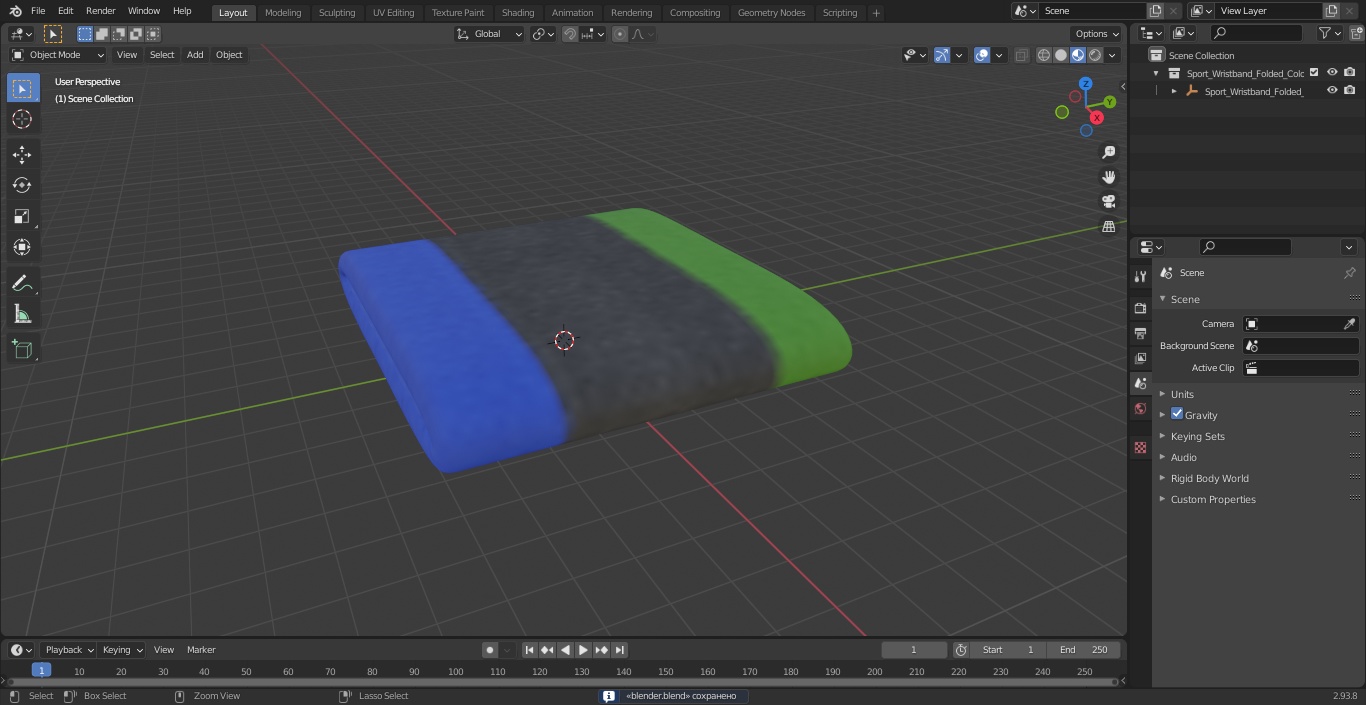Play the animation forward
1366x705 pixels.
[x=583, y=650]
